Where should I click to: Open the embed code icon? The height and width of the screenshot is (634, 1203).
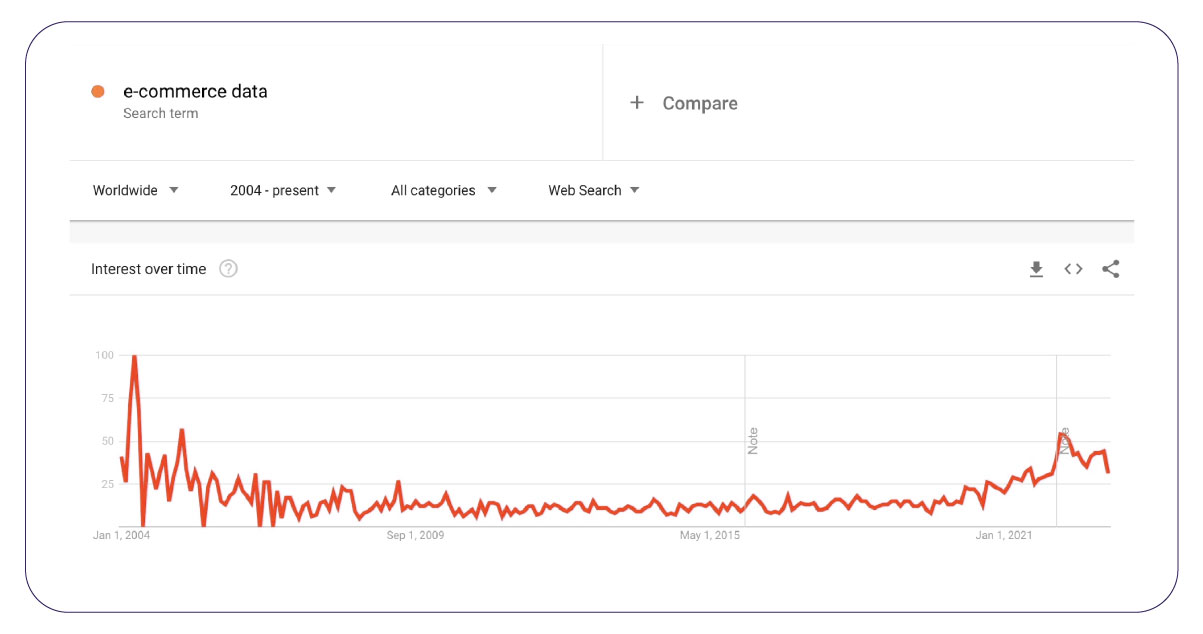(1073, 269)
